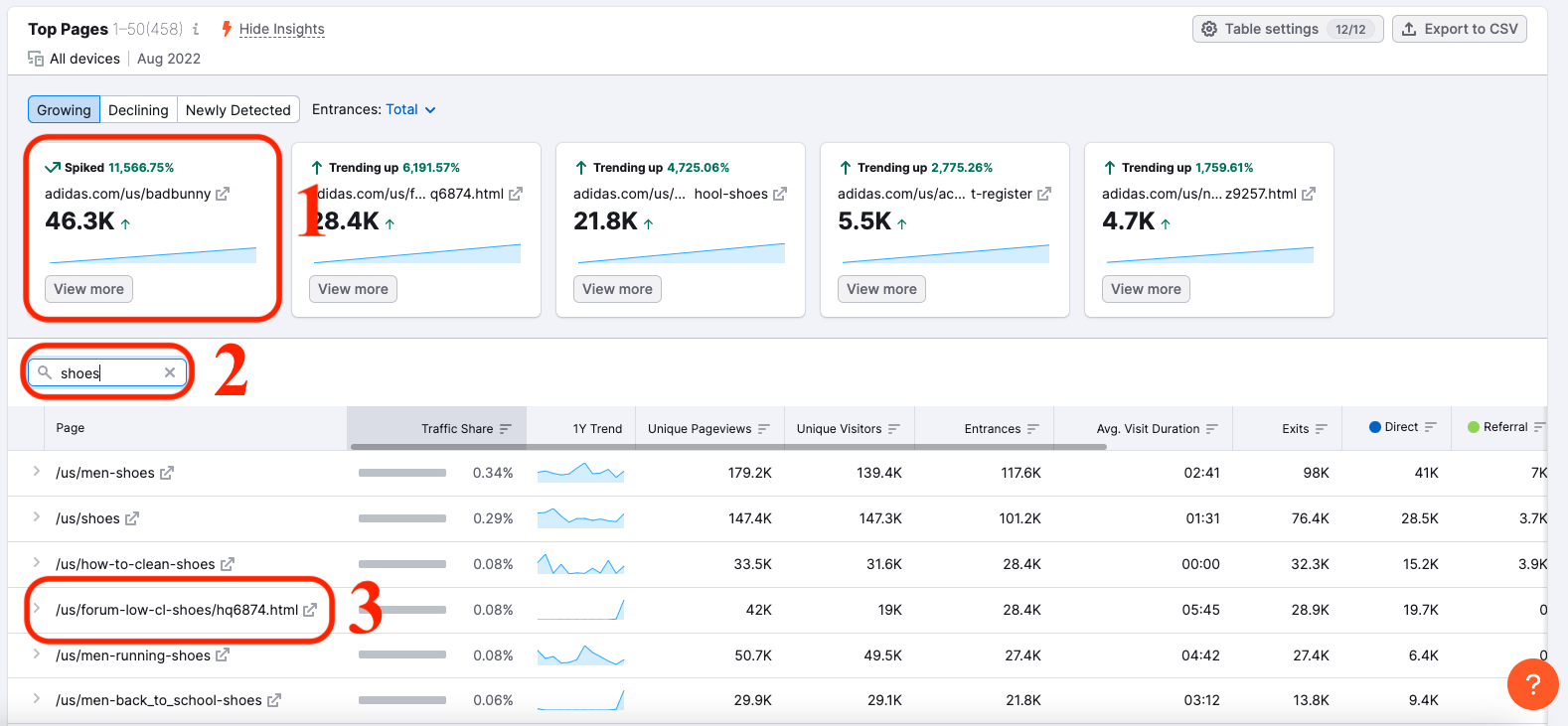Open /us/men-shoes external link icon

167,473
